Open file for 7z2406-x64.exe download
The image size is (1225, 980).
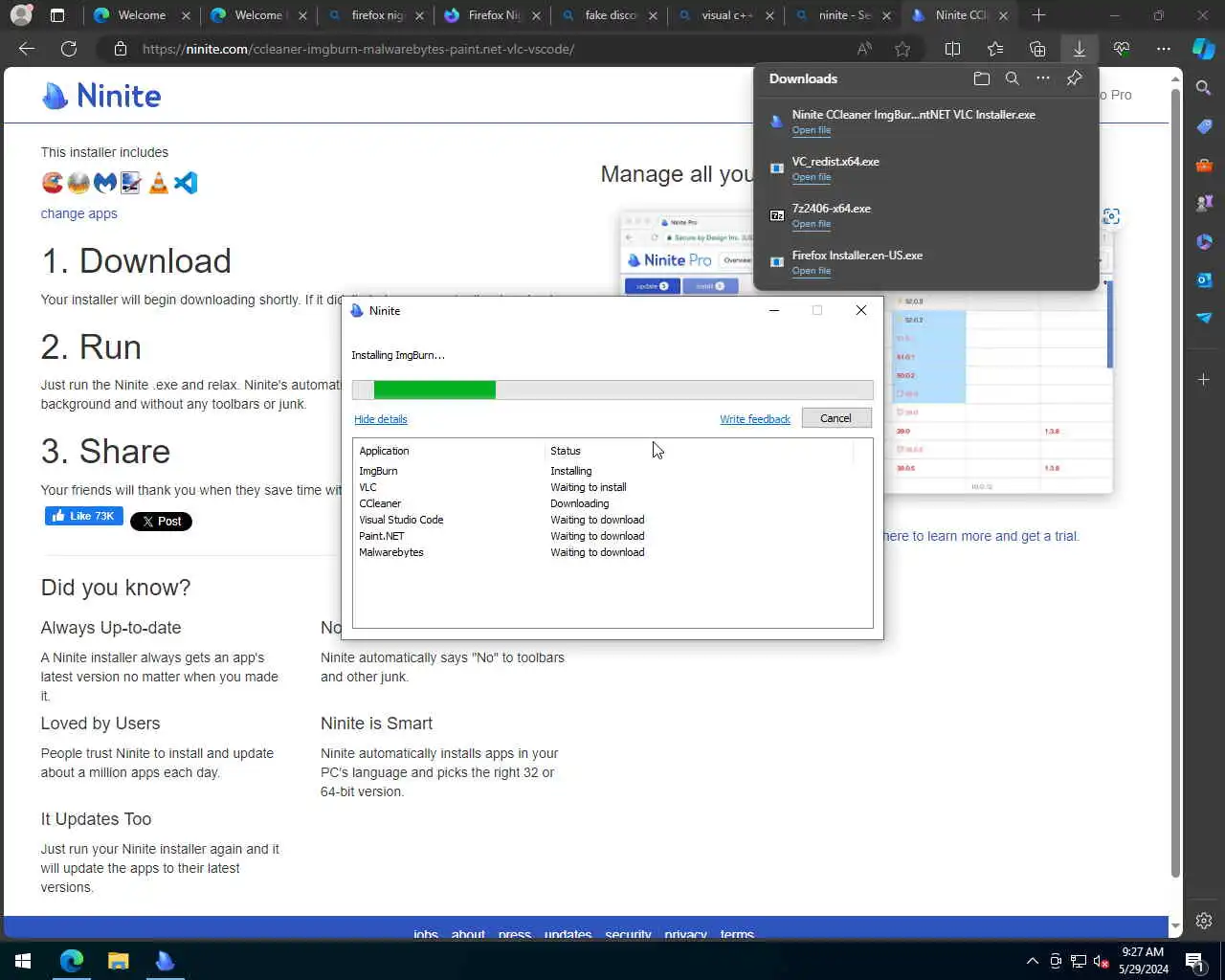coord(811,224)
